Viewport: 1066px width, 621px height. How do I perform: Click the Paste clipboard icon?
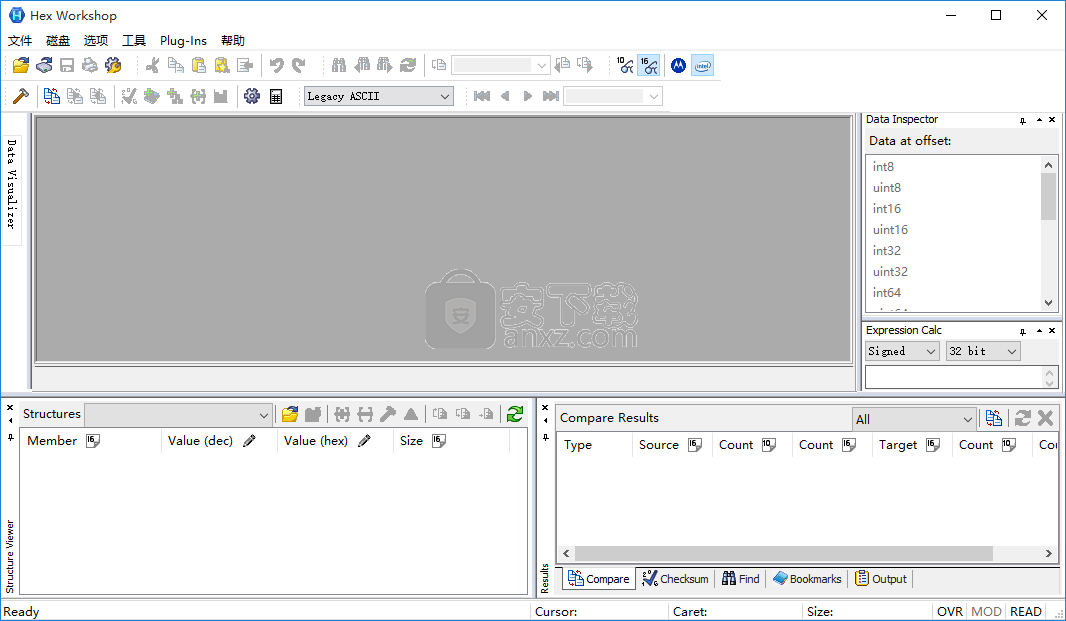coord(199,65)
